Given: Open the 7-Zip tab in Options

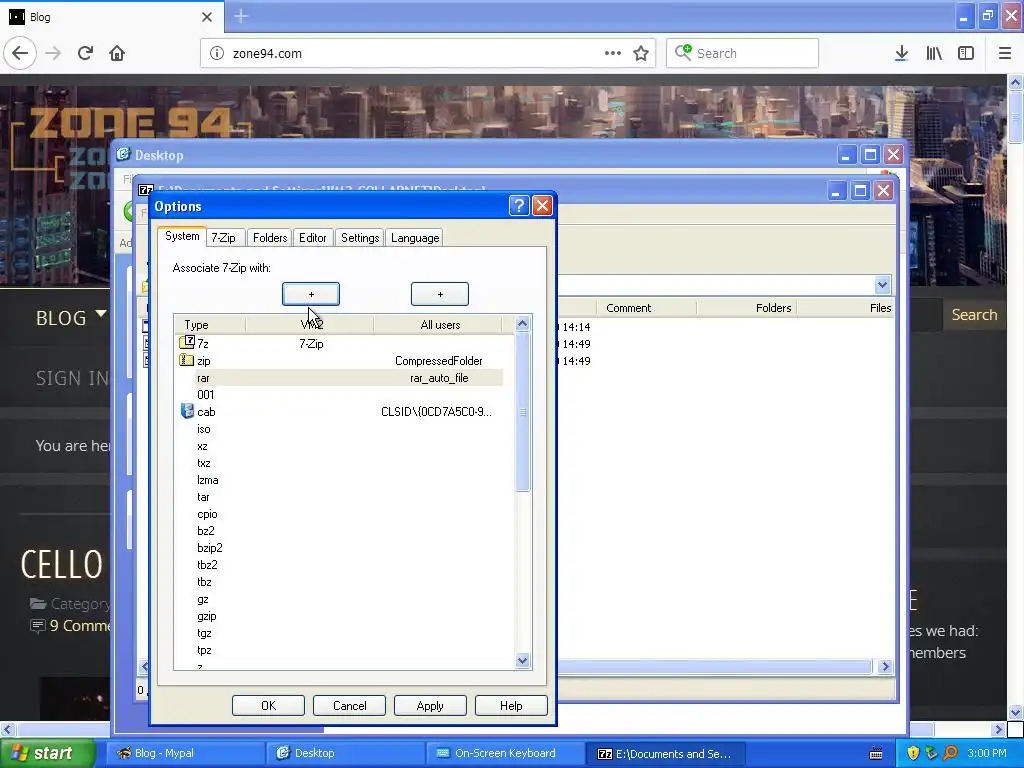Looking at the screenshot, I should tap(223, 238).
